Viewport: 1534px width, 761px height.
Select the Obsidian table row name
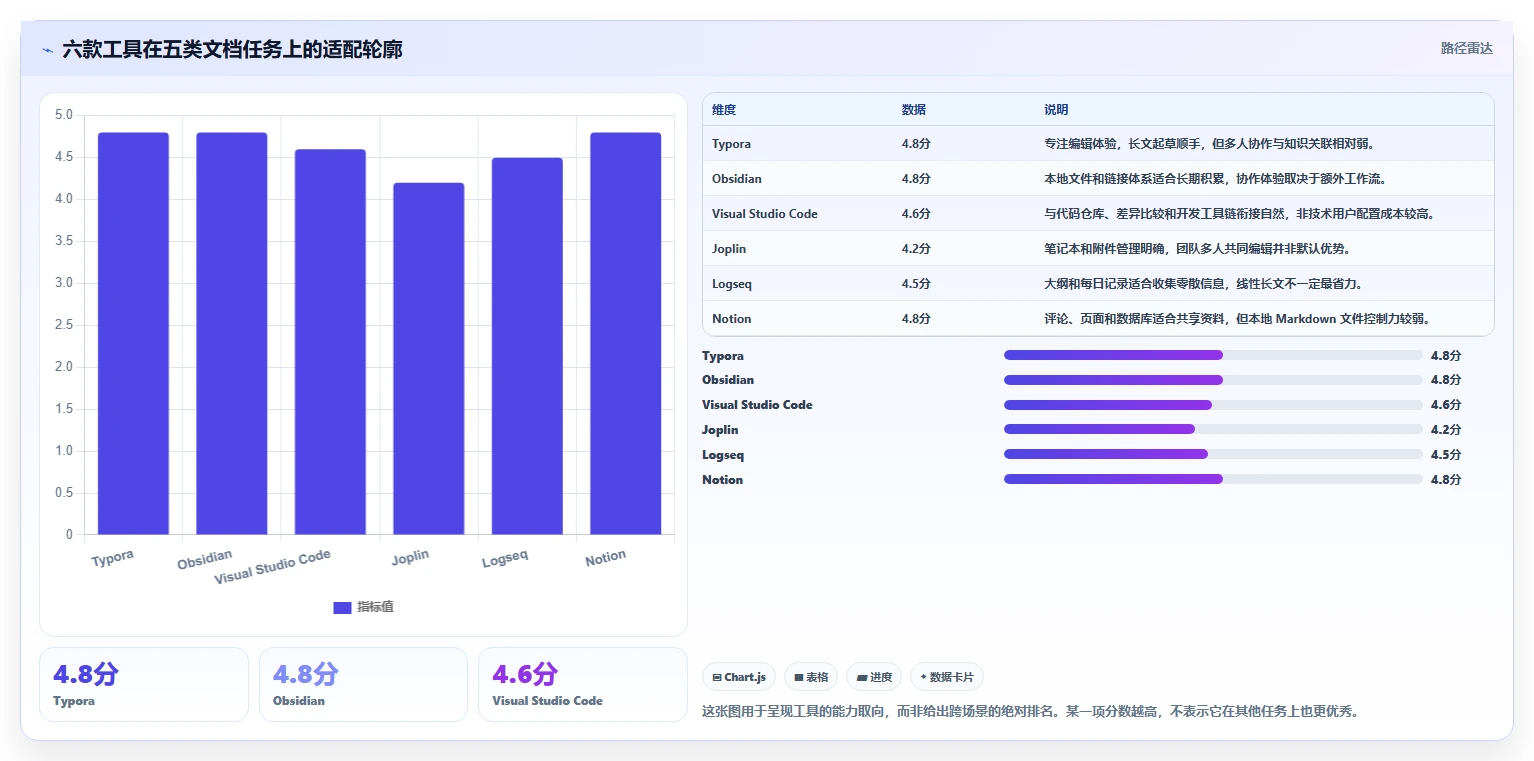(x=736, y=179)
